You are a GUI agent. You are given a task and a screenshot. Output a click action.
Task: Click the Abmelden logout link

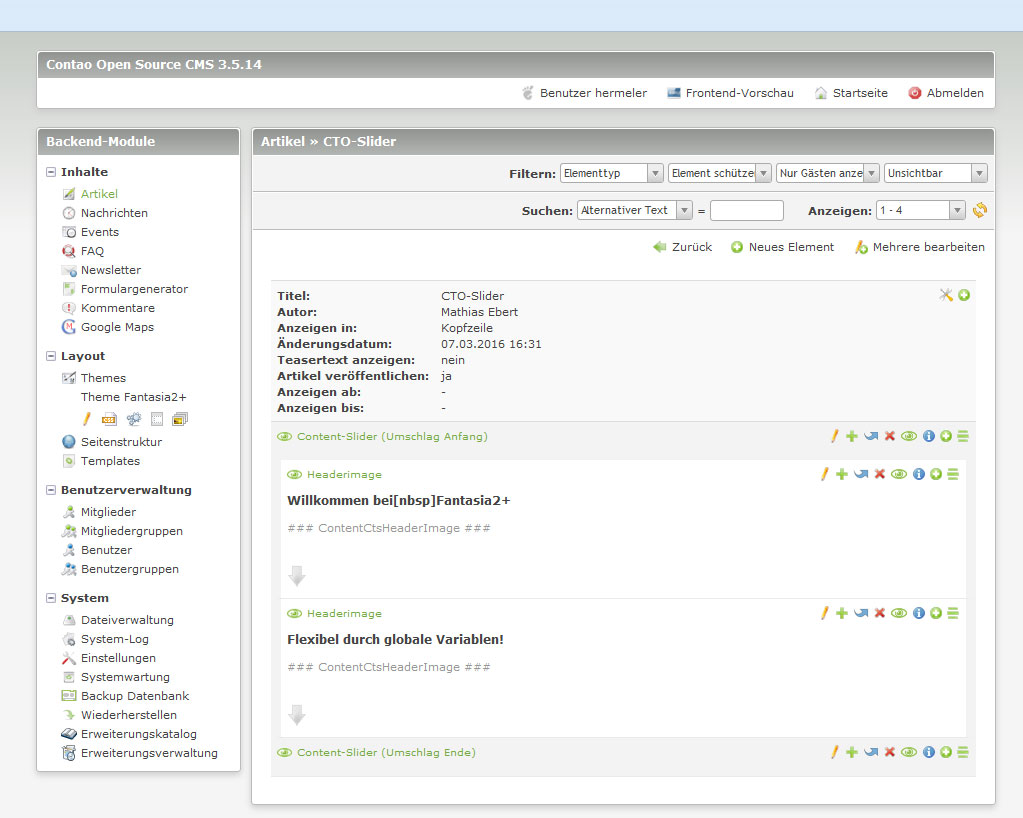tap(954, 93)
